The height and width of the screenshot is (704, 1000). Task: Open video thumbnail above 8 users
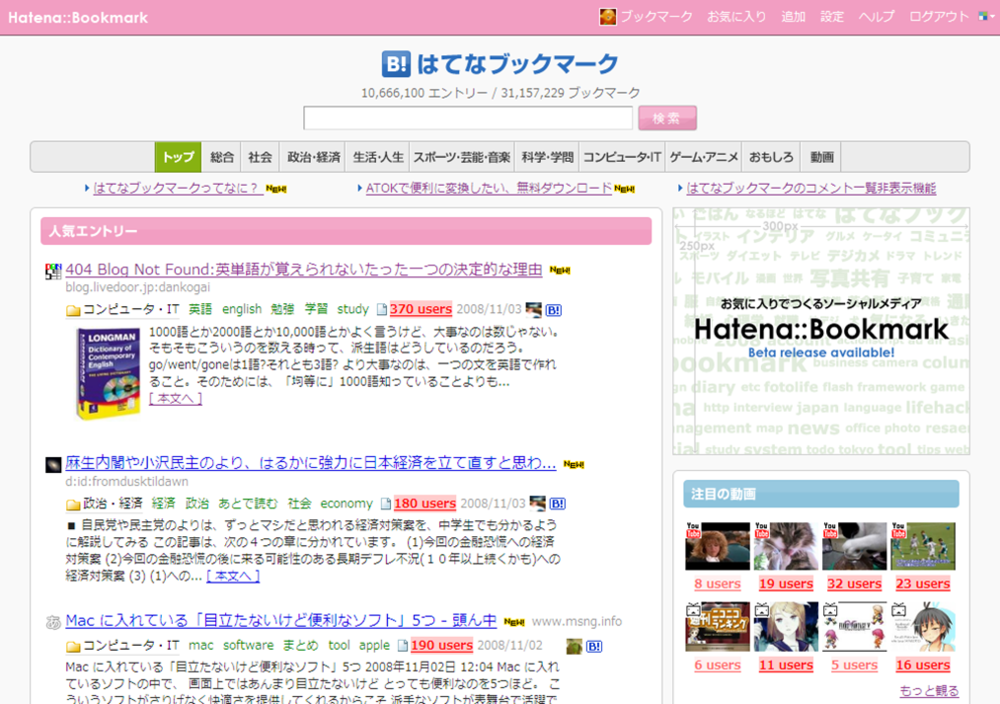pos(717,546)
